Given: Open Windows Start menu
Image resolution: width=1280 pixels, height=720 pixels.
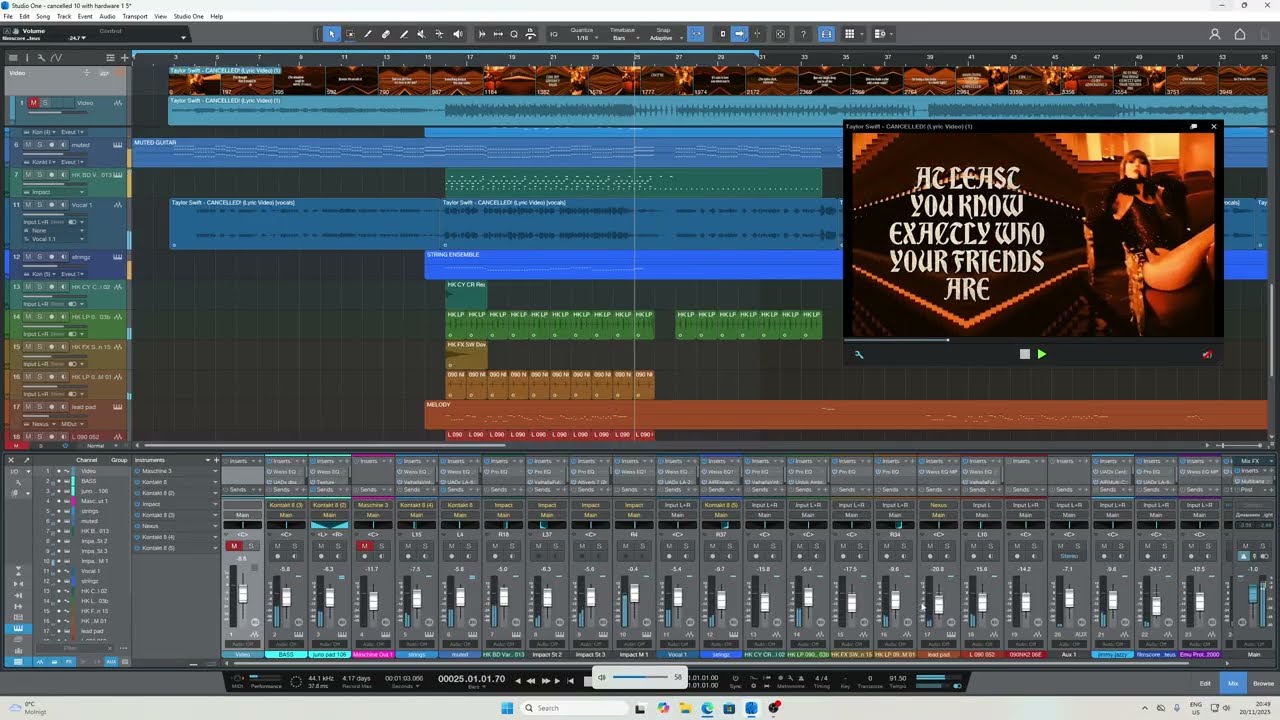Looking at the screenshot, I should tap(507, 708).
